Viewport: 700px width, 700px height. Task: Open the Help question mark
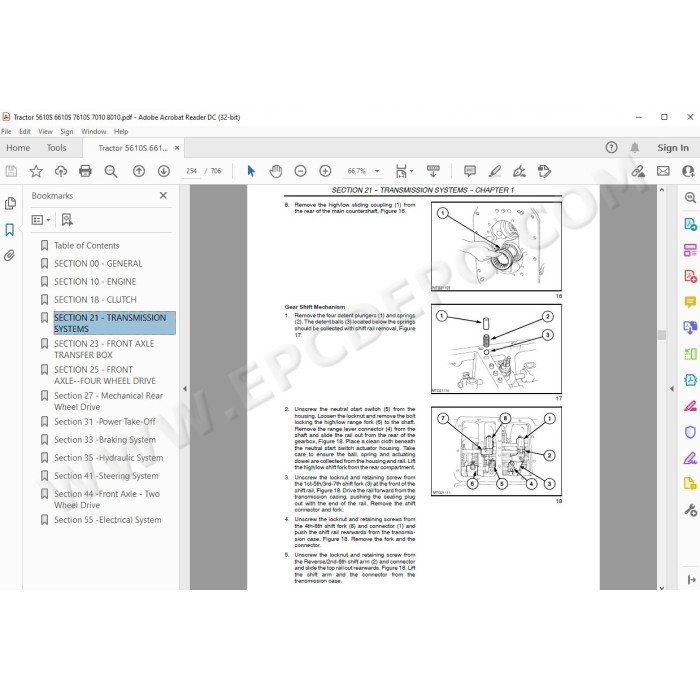pyautogui.click(x=611, y=147)
